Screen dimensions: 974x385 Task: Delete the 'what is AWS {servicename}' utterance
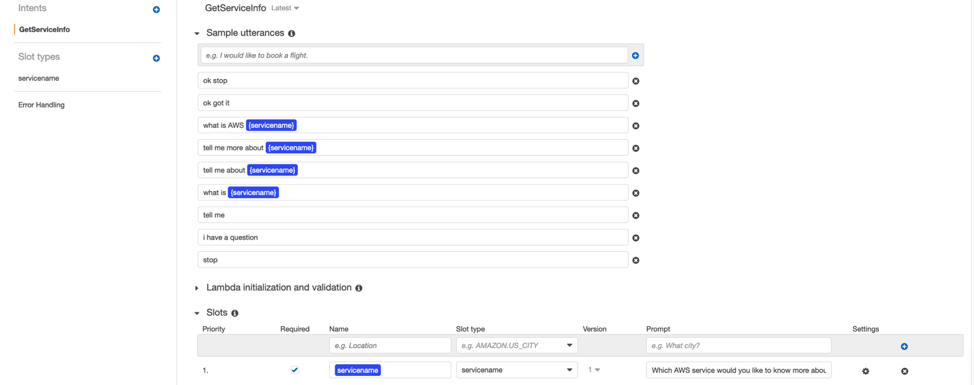(x=635, y=125)
